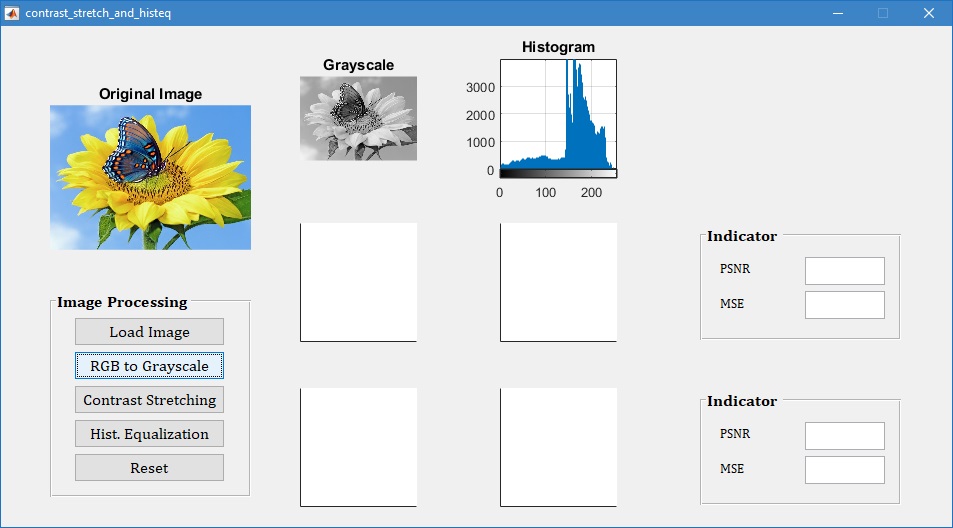Screen dimensions: 953x528
Task: Click the Grayscale butterfly image
Action: (358, 118)
